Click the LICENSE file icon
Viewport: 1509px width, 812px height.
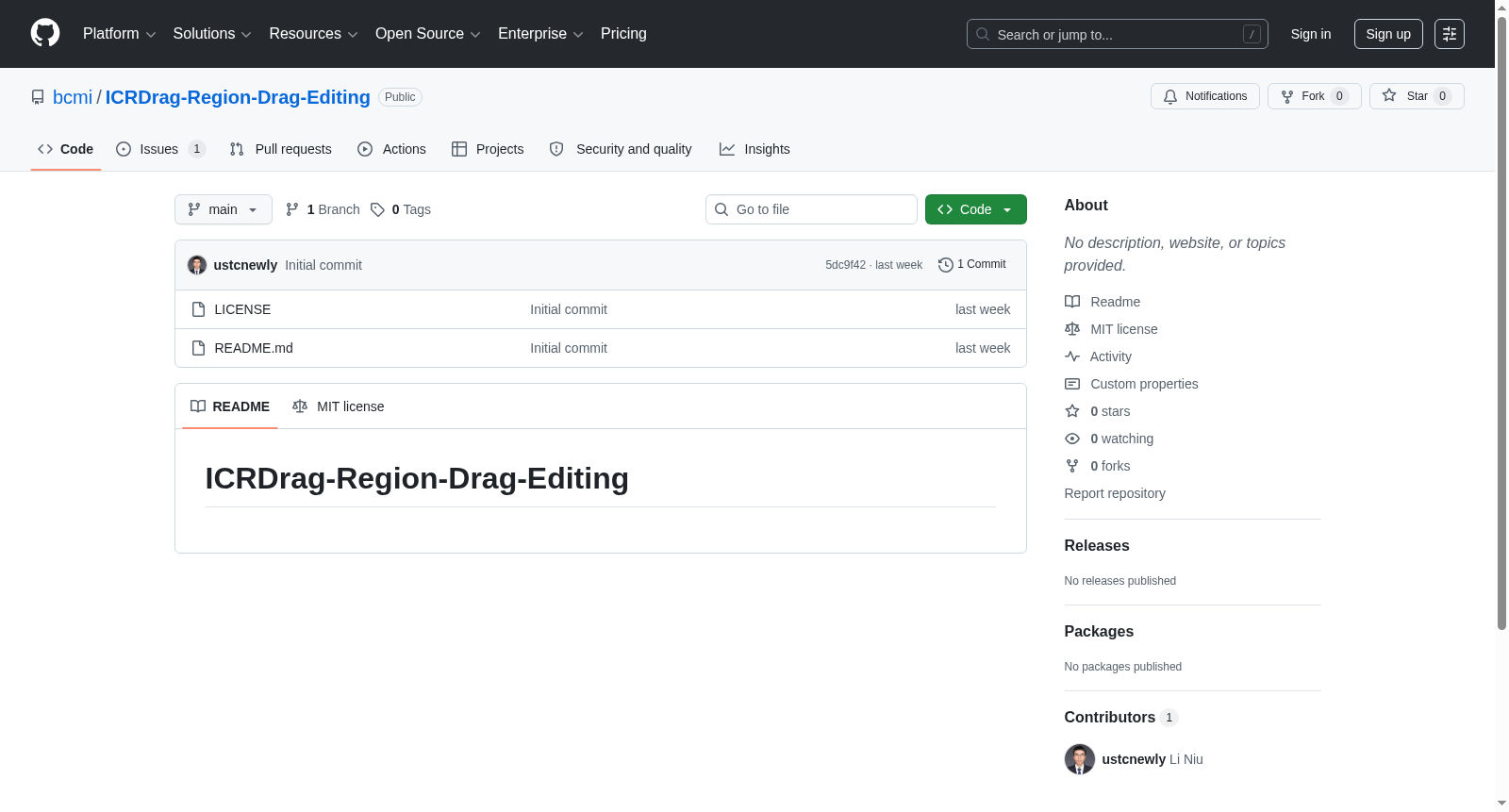(x=198, y=309)
